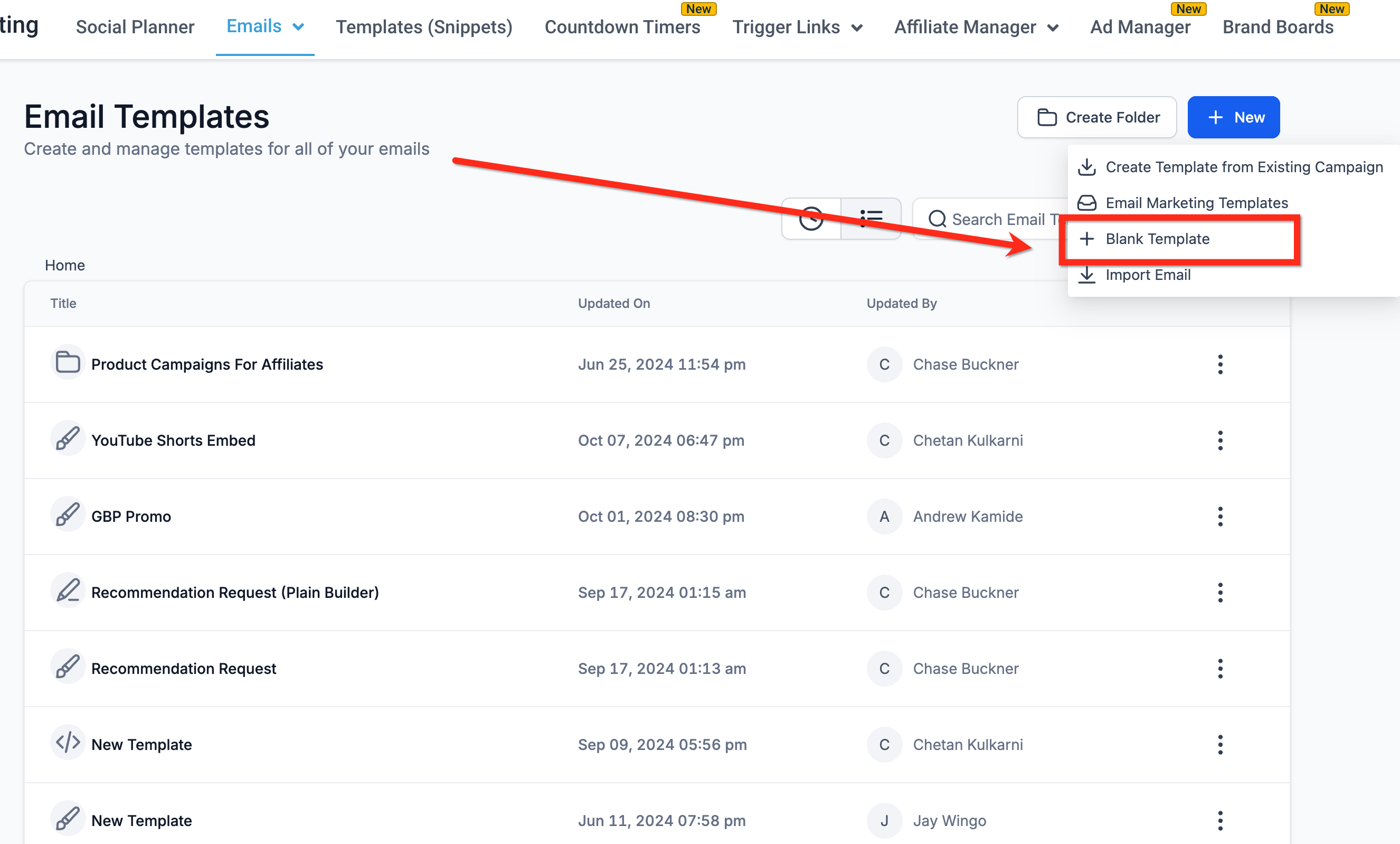Open three-dot menu for YouTube Shorts Embed
Screen dimensions: 1400x844
(1220, 440)
